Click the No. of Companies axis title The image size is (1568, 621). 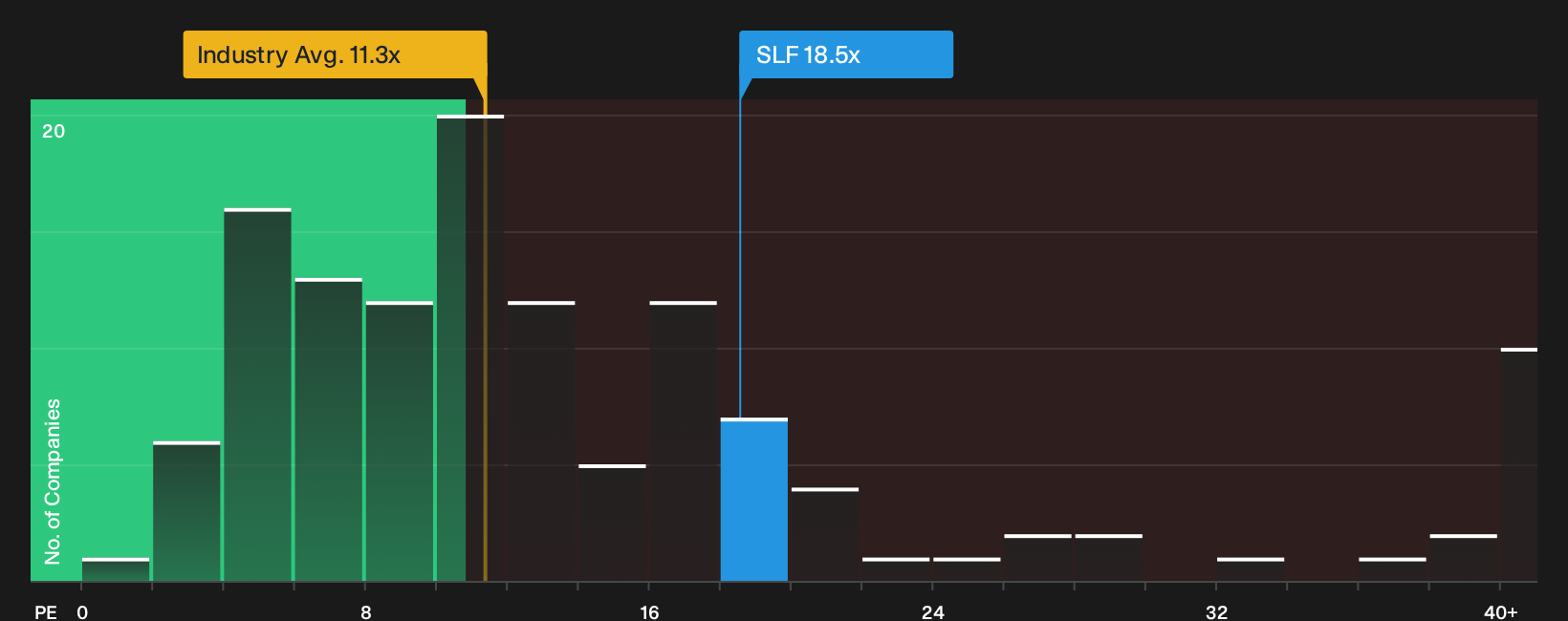point(53,481)
